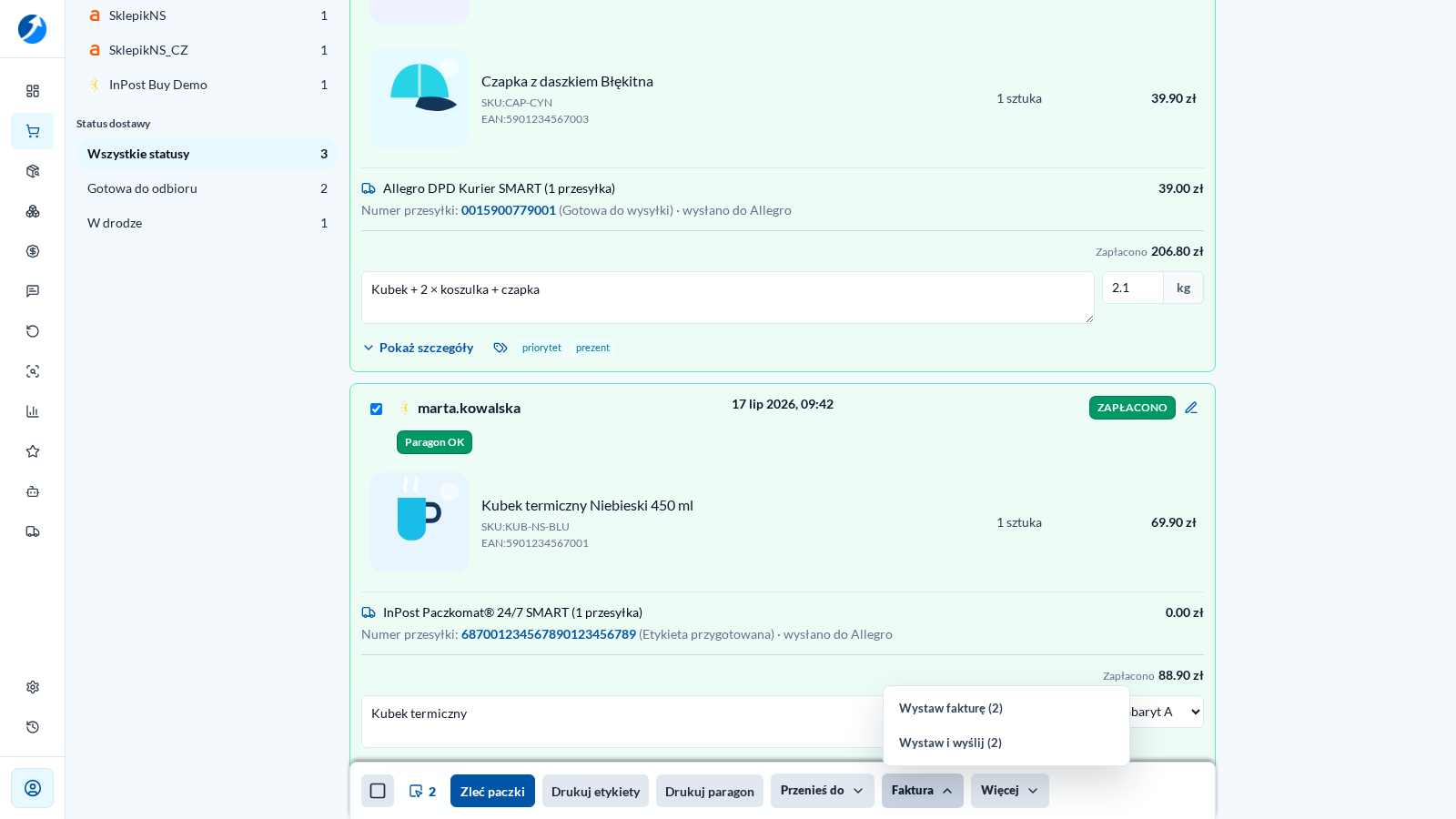This screenshot has height=819, width=1456.
Task: Click the app logo icon
Action: [32, 29]
